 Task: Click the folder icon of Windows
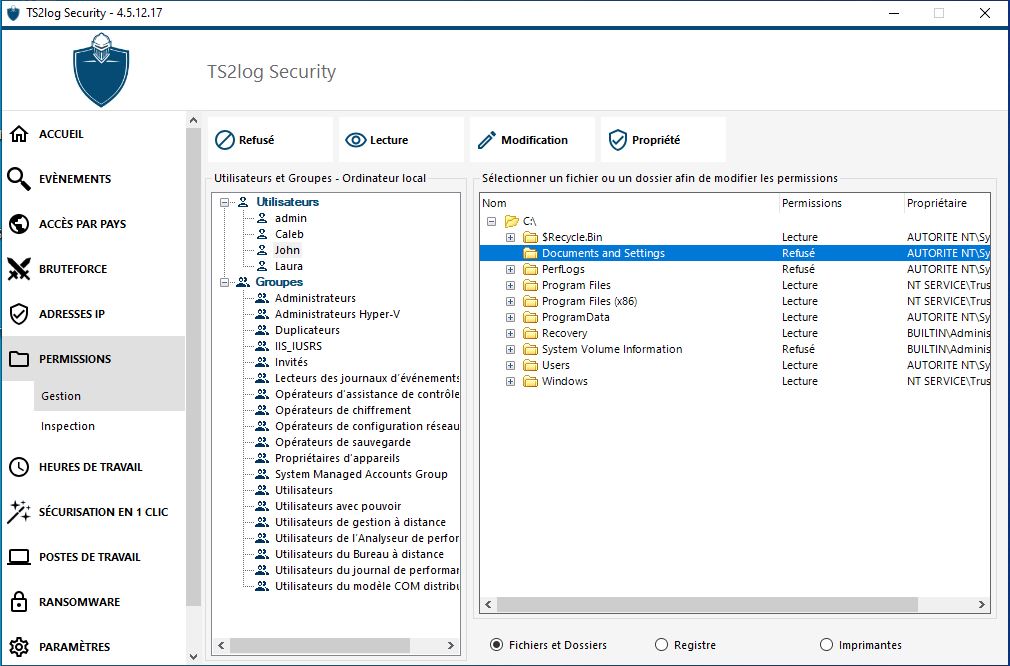(530, 381)
